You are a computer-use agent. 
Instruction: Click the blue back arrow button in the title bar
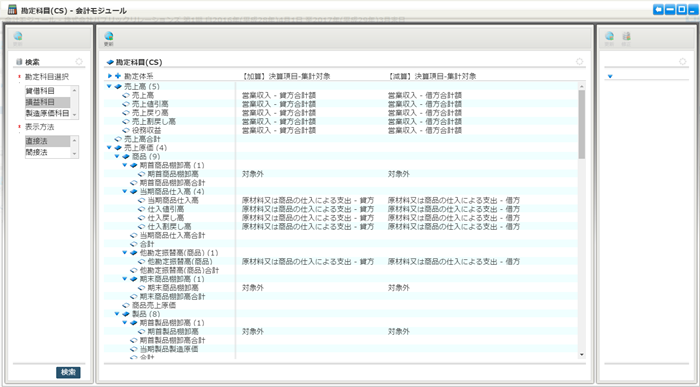point(658,10)
